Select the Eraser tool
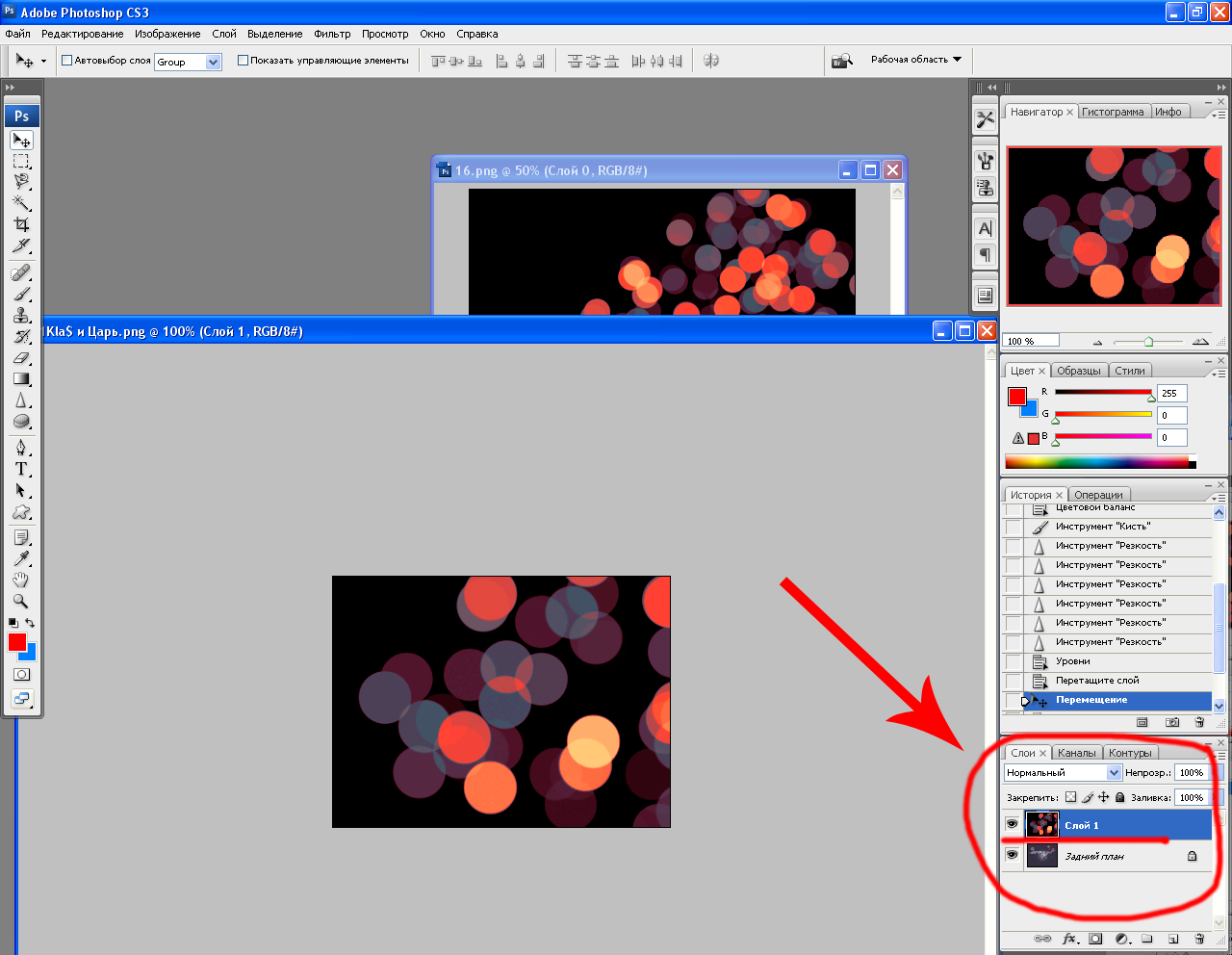Viewport: 1232px width, 955px height. 21,358
